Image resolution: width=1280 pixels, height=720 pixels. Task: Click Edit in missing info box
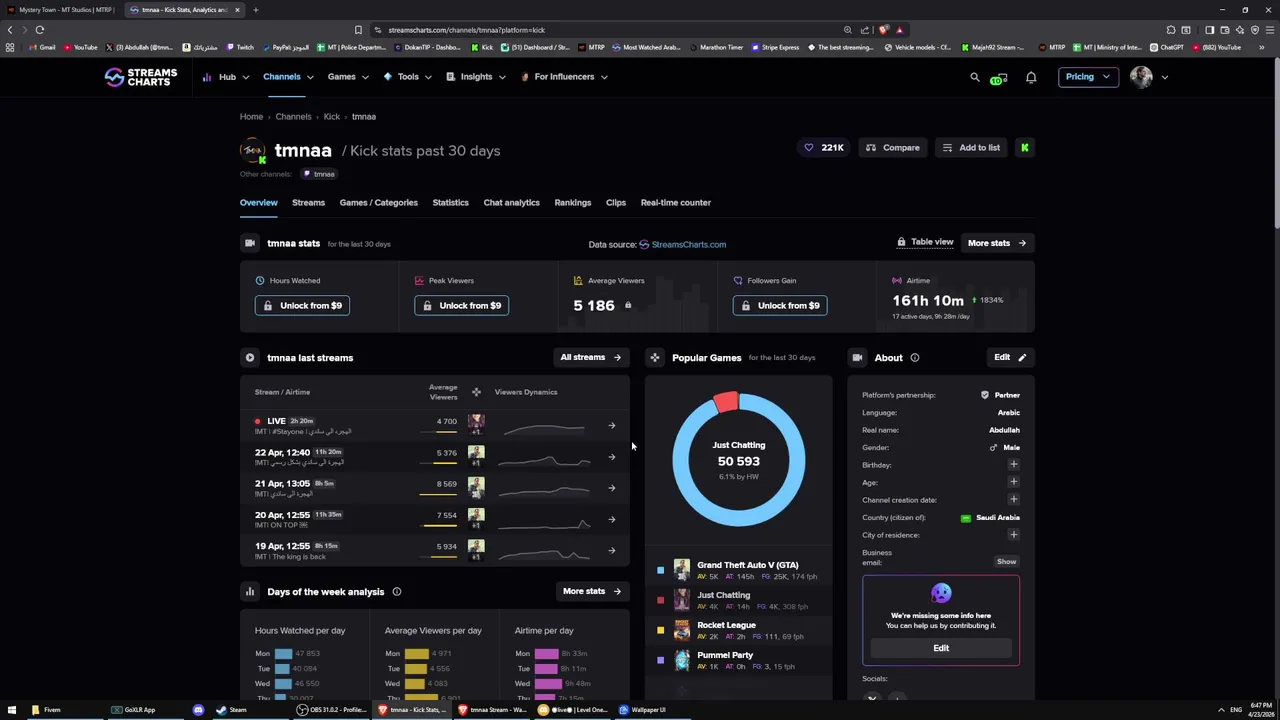pyautogui.click(x=941, y=648)
